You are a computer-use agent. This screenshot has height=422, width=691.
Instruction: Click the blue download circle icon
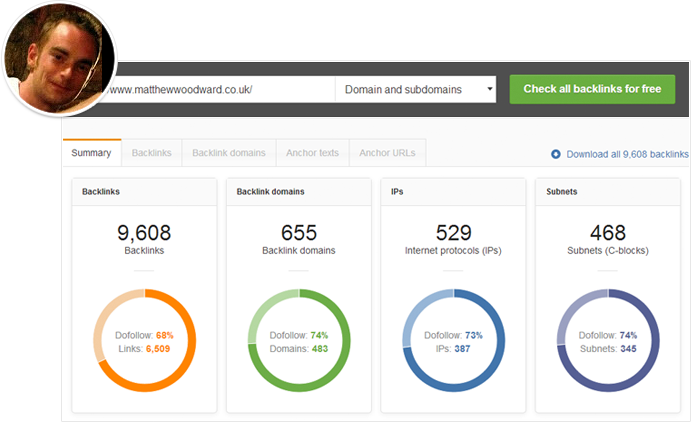tap(556, 154)
